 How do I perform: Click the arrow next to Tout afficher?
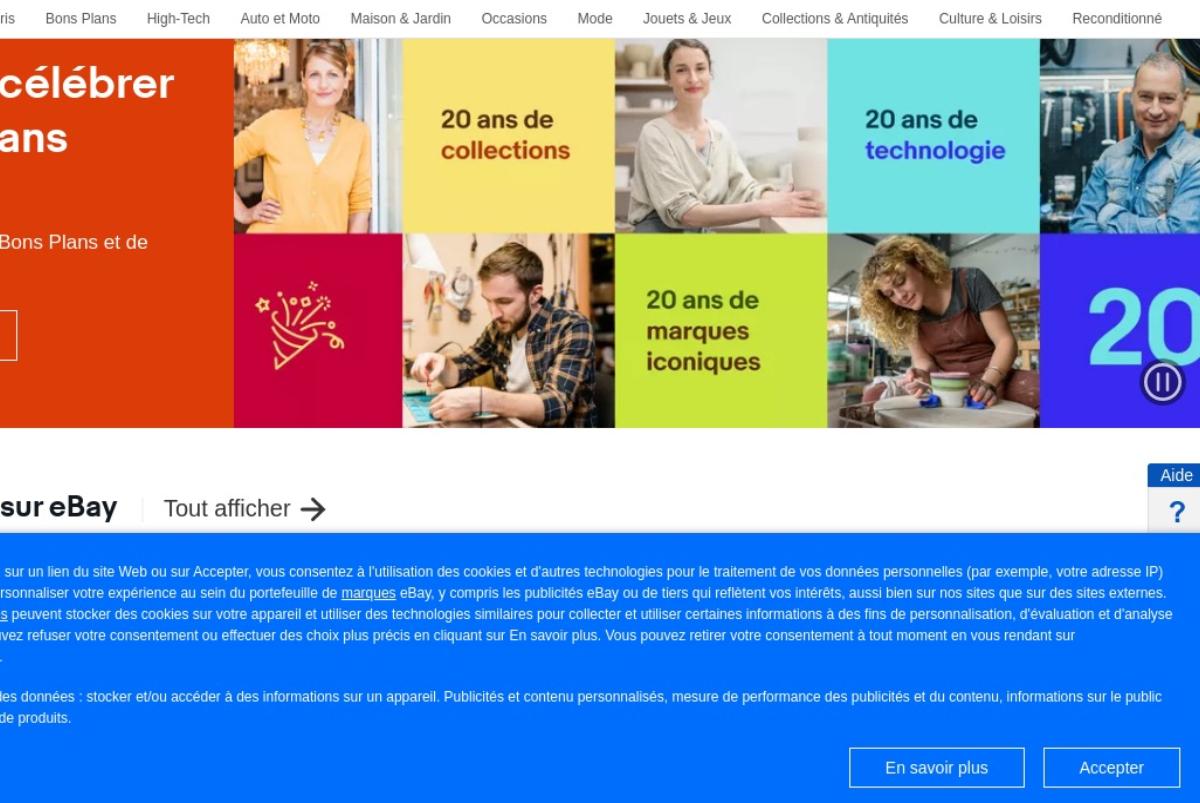(313, 509)
